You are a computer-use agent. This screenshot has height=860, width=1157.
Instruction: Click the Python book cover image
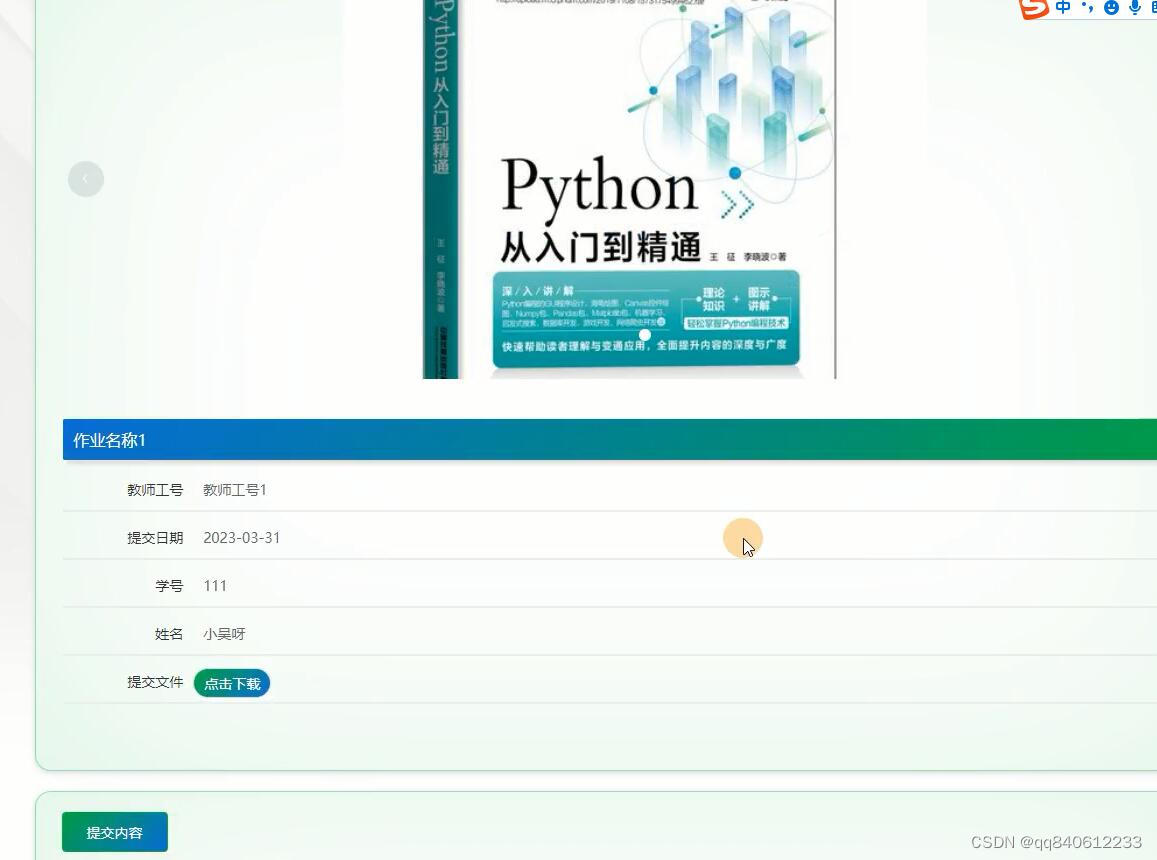point(627,190)
